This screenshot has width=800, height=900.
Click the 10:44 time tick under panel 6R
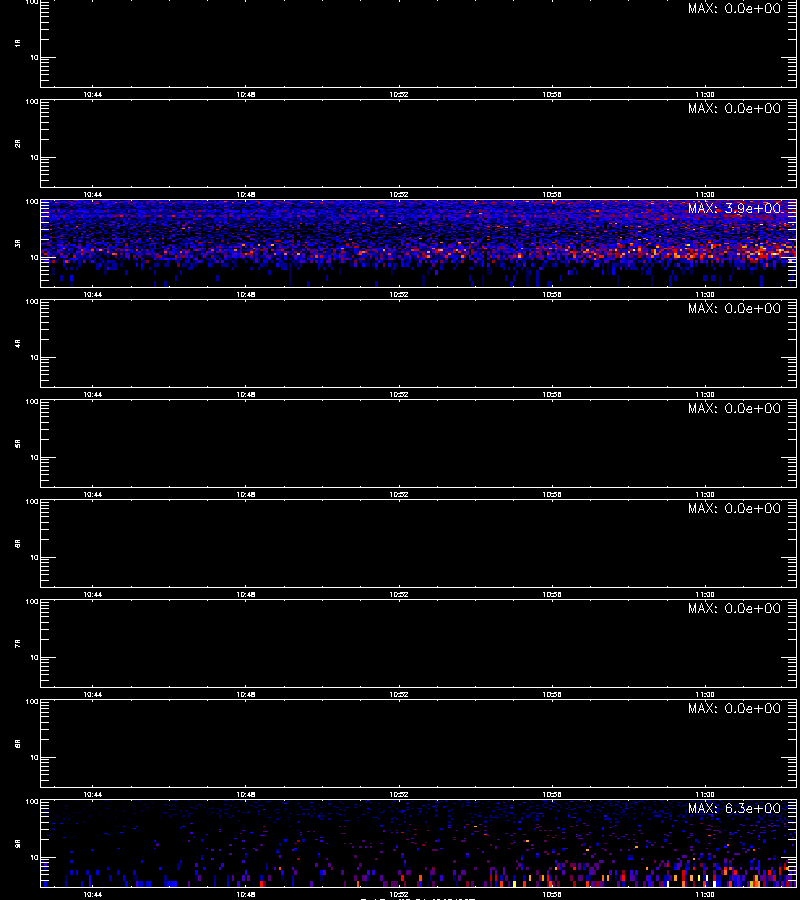click(92, 595)
